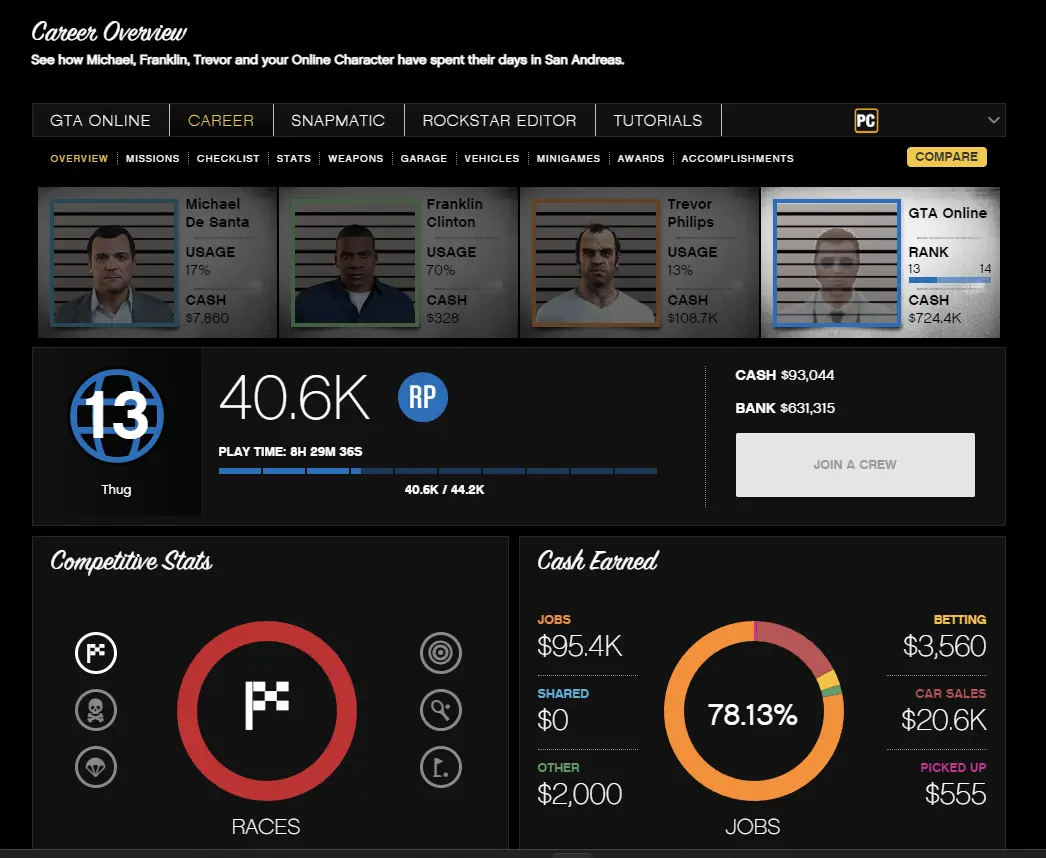Click the OTHER $2,000 cash entry
1046x858 pixels.
(580, 785)
